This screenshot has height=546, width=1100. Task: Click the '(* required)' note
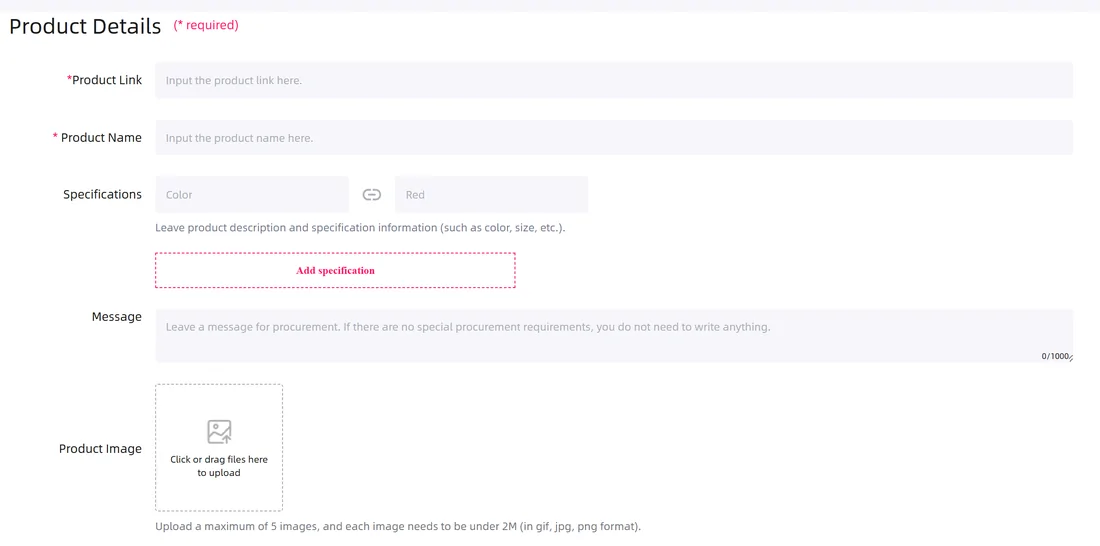(206, 25)
